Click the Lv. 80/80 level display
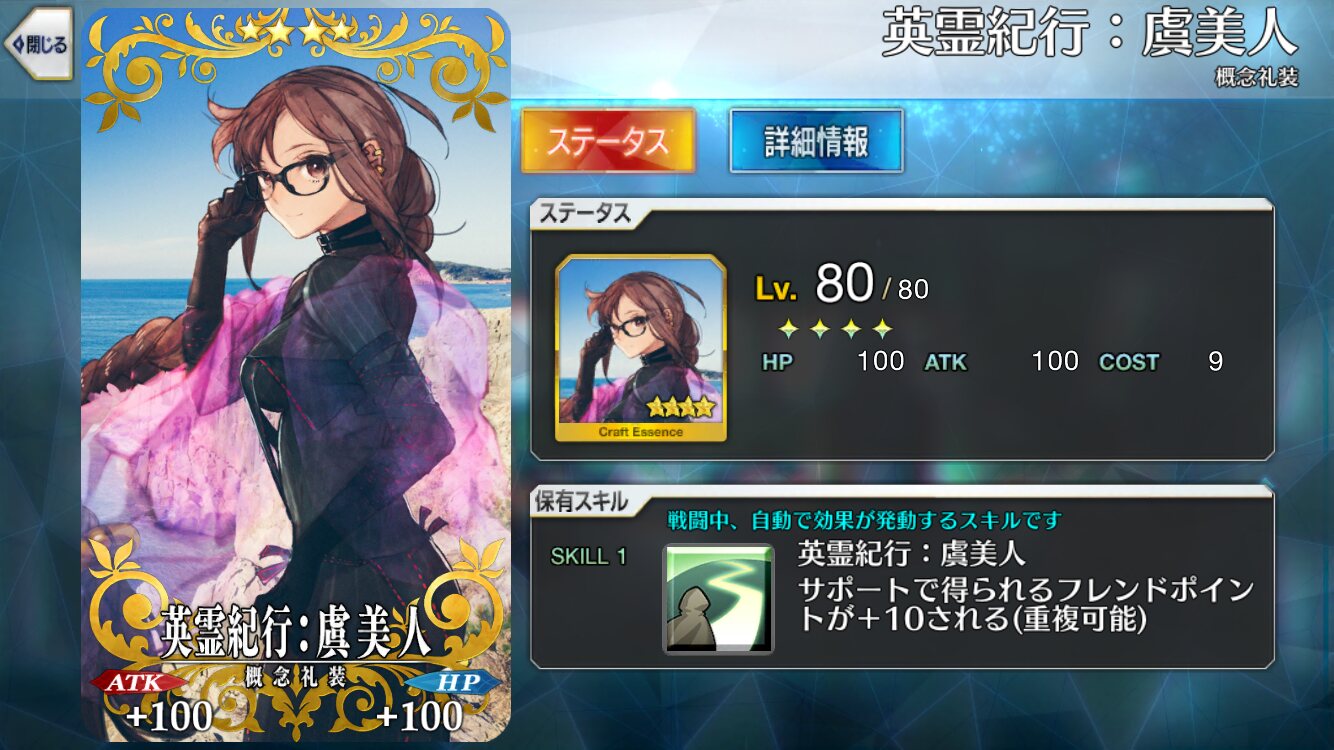This screenshot has width=1334, height=750. click(841, 286)
